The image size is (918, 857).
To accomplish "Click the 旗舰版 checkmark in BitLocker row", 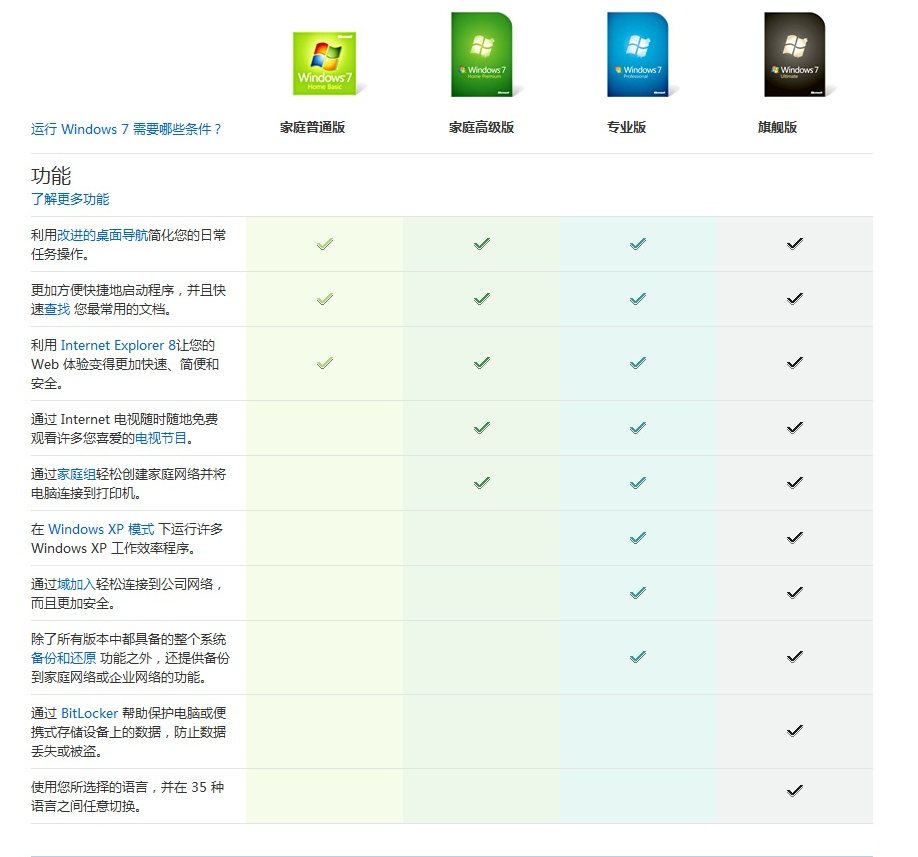I will [x=794, y=731].
